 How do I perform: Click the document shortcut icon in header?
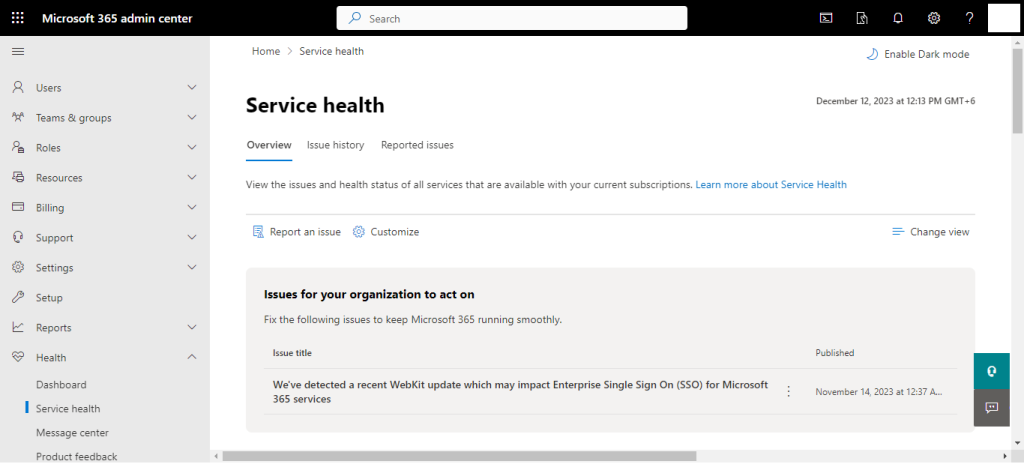click(x=862, y=18)
